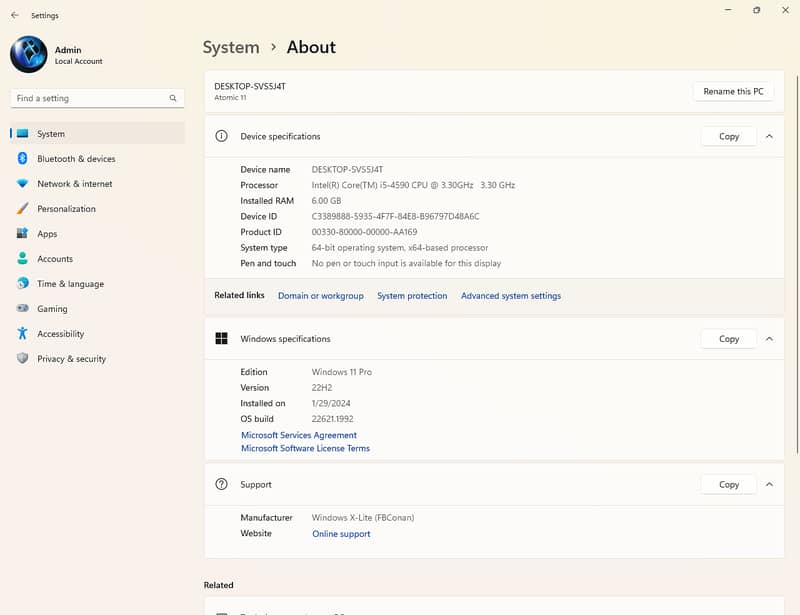
Task: Open Microsoft Software License Terms link
Action: [x=305, y=448]
